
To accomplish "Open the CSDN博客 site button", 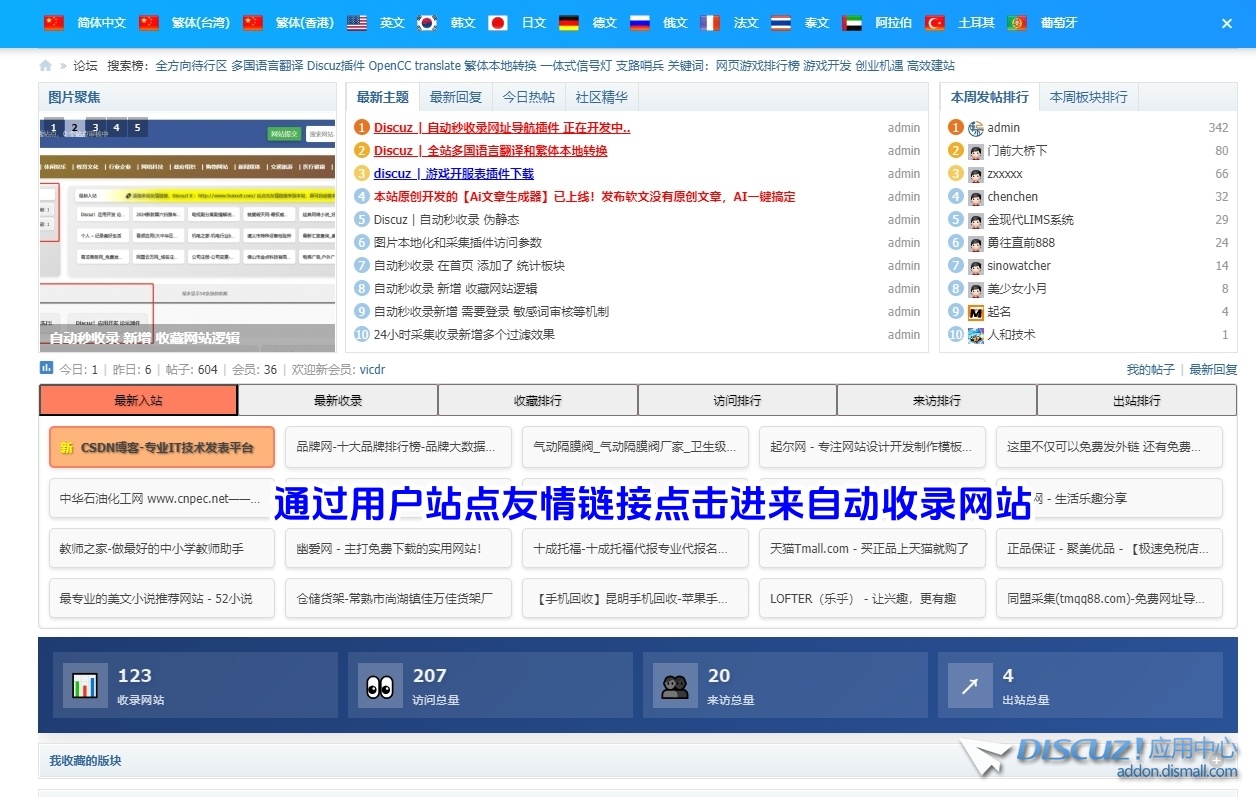I will coord(162,447).
